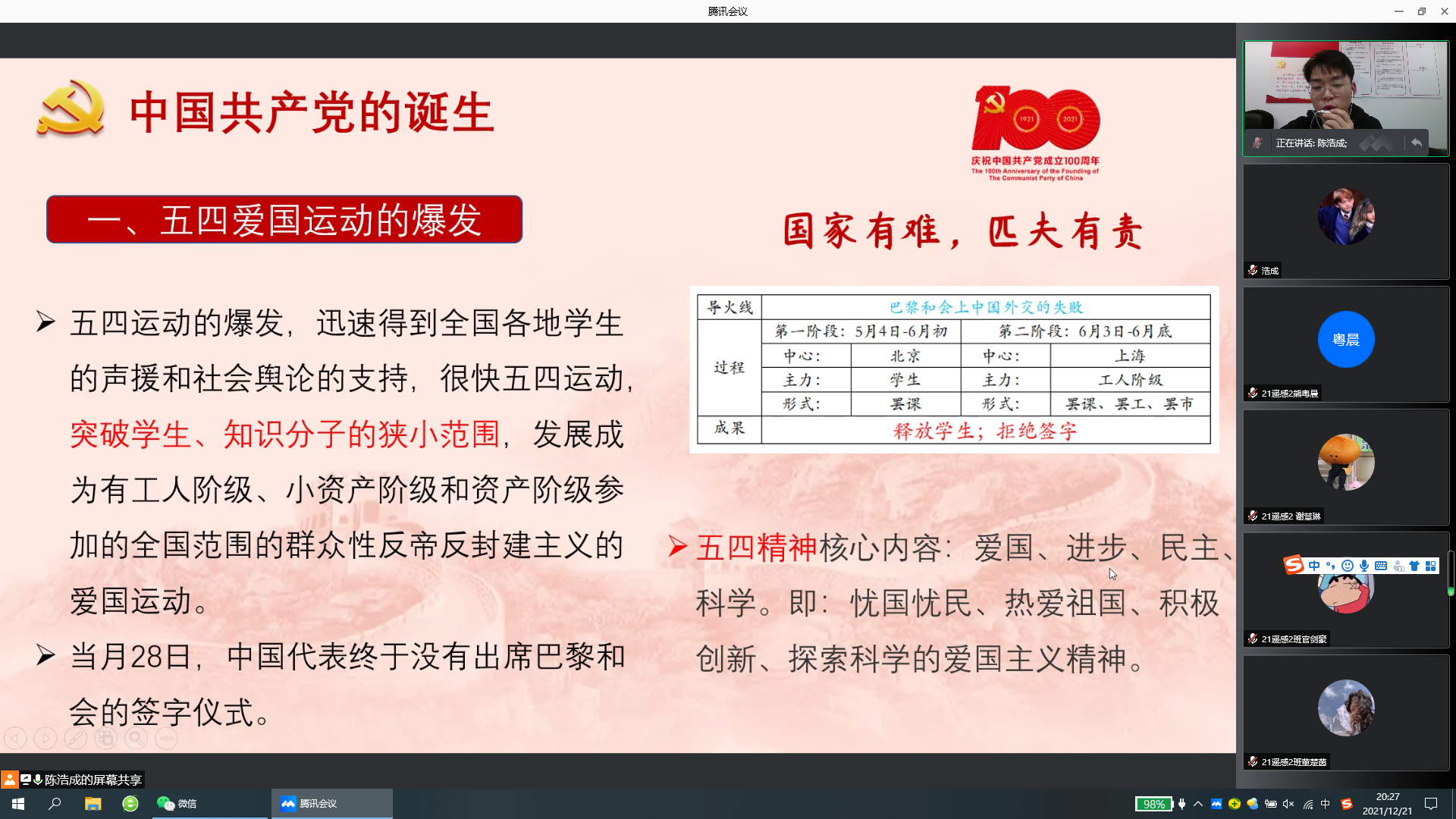
Task: Click the slideshow zoom magnifier icon
Action: point(136,737)
